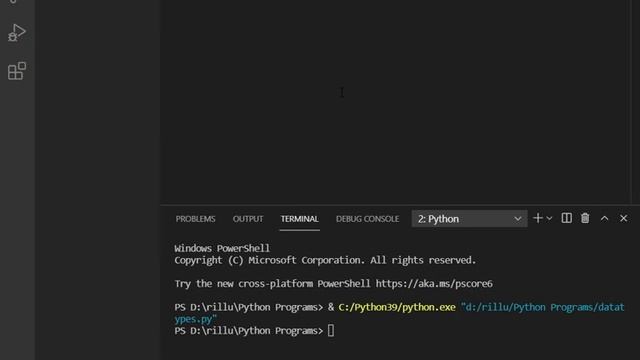The image size is (640, 360).
Task: Click the terminal prompt cursor line
Action: [x=254, y=331]
